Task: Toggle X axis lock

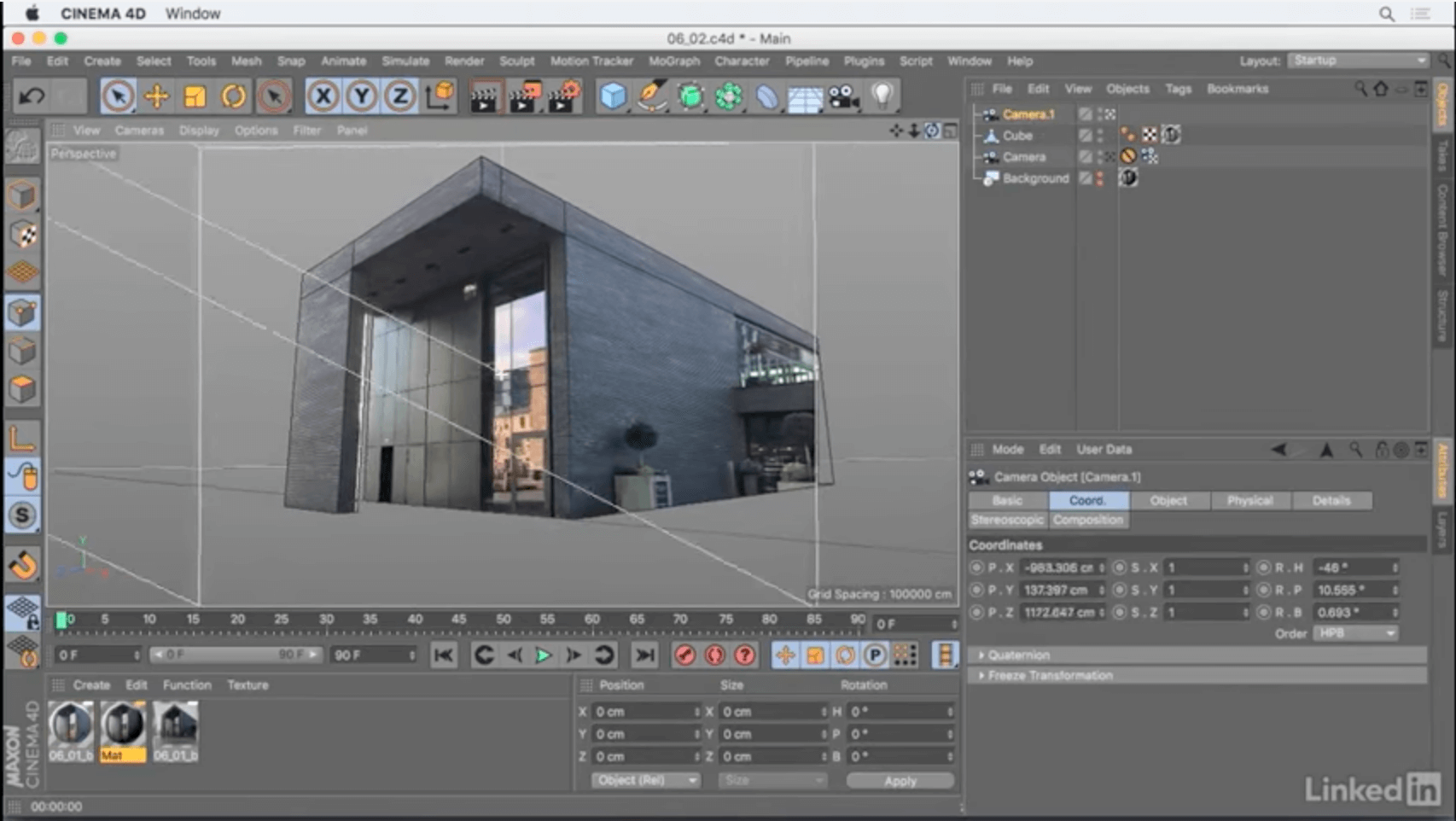Action: click(323, 96)
